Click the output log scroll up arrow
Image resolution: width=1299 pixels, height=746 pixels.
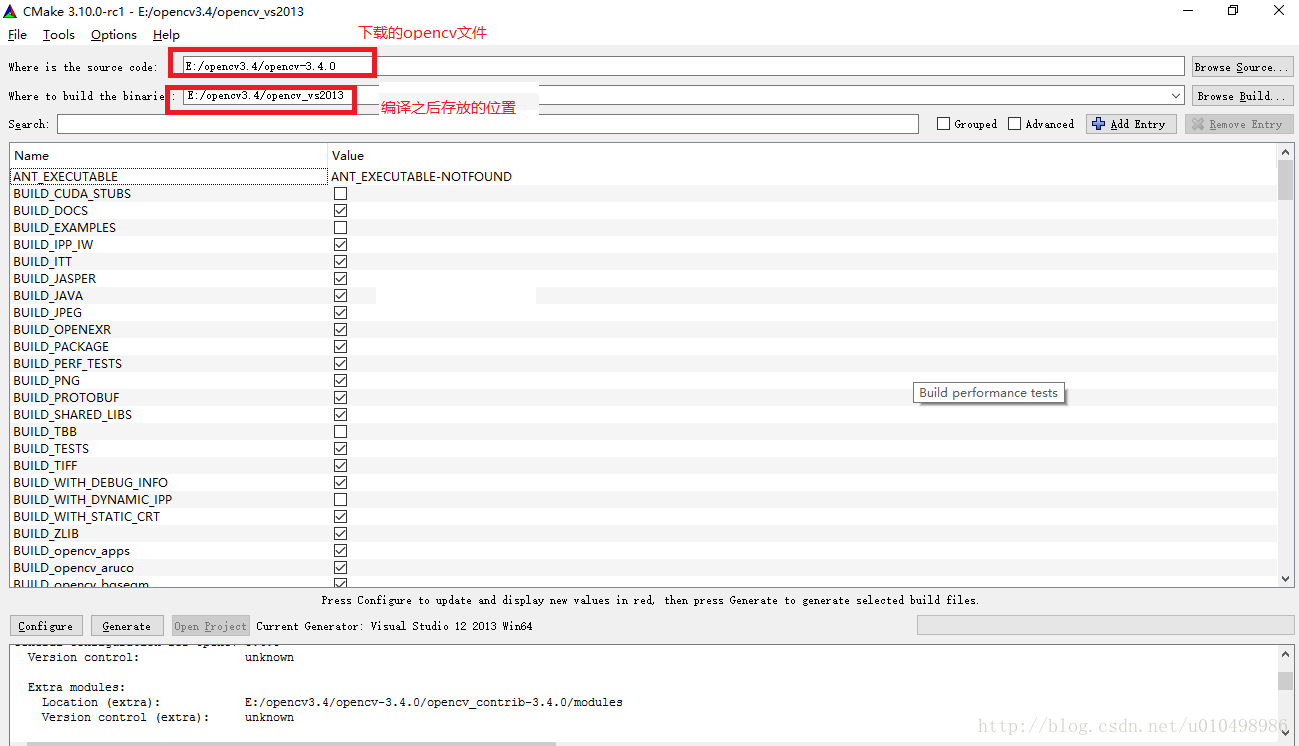click(x=1285, y=654)
